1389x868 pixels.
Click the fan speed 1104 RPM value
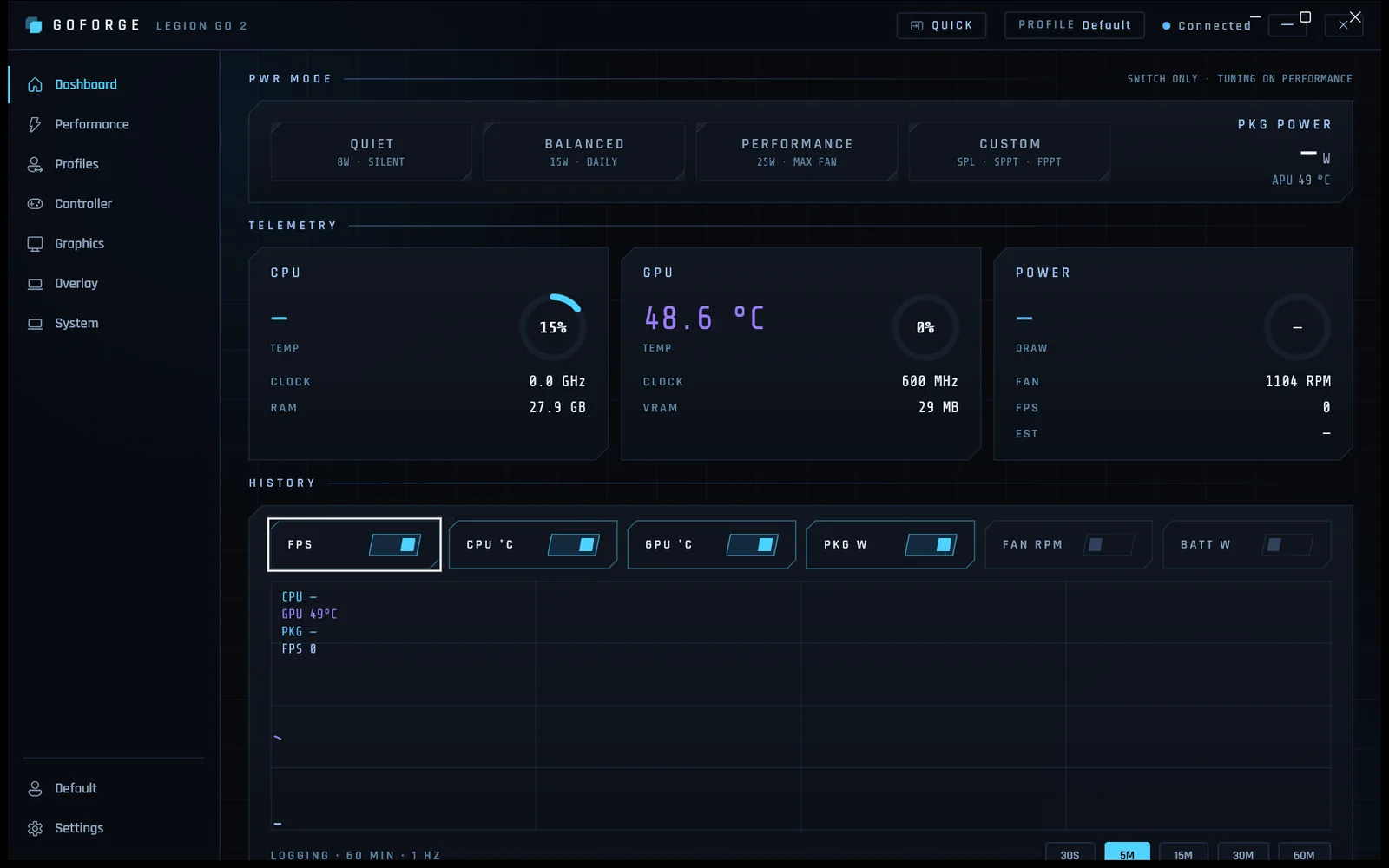click(1298, 381)
